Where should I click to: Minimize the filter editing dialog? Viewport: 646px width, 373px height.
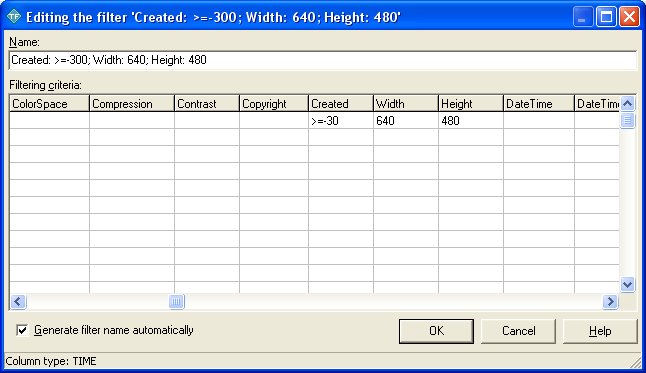(x=583, y=17)
